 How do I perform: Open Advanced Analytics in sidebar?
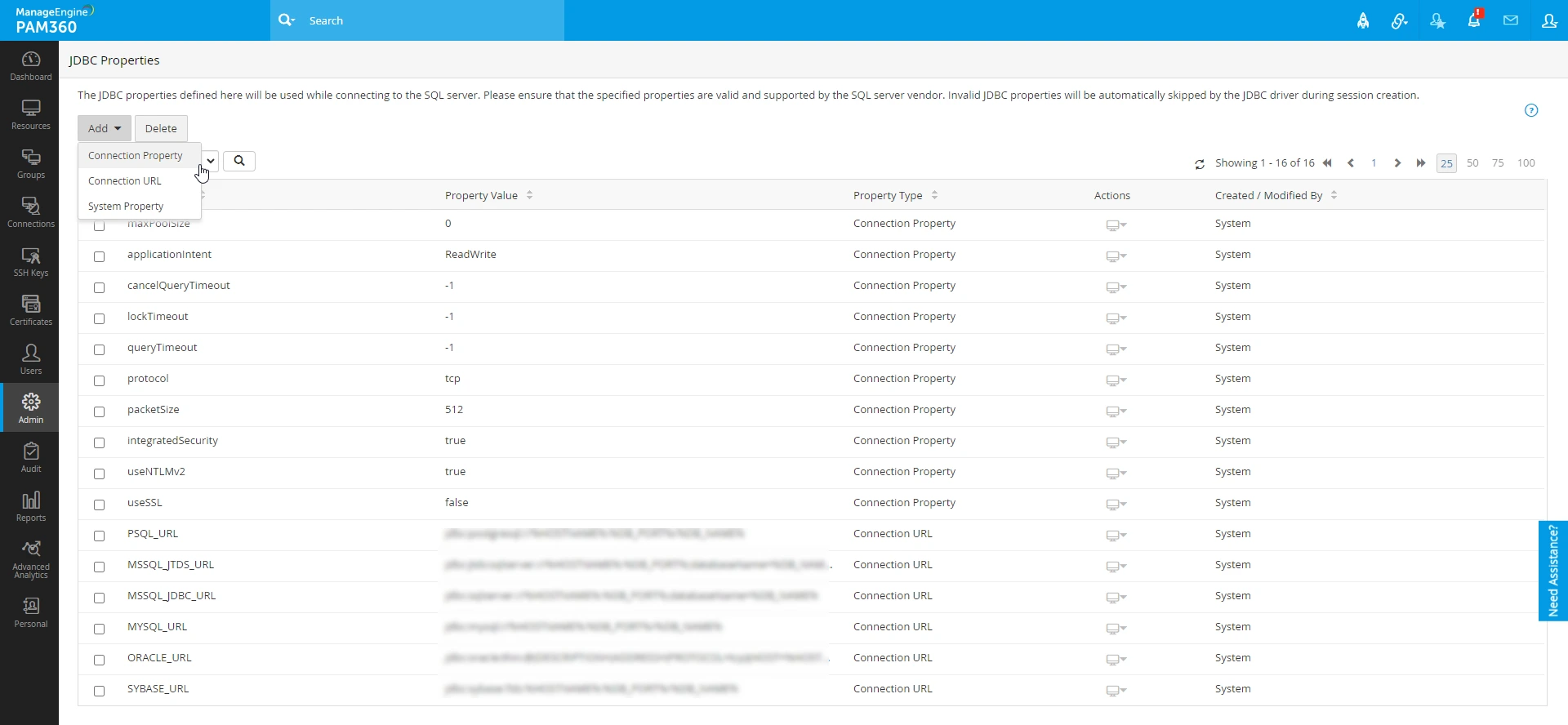point(30,559)
